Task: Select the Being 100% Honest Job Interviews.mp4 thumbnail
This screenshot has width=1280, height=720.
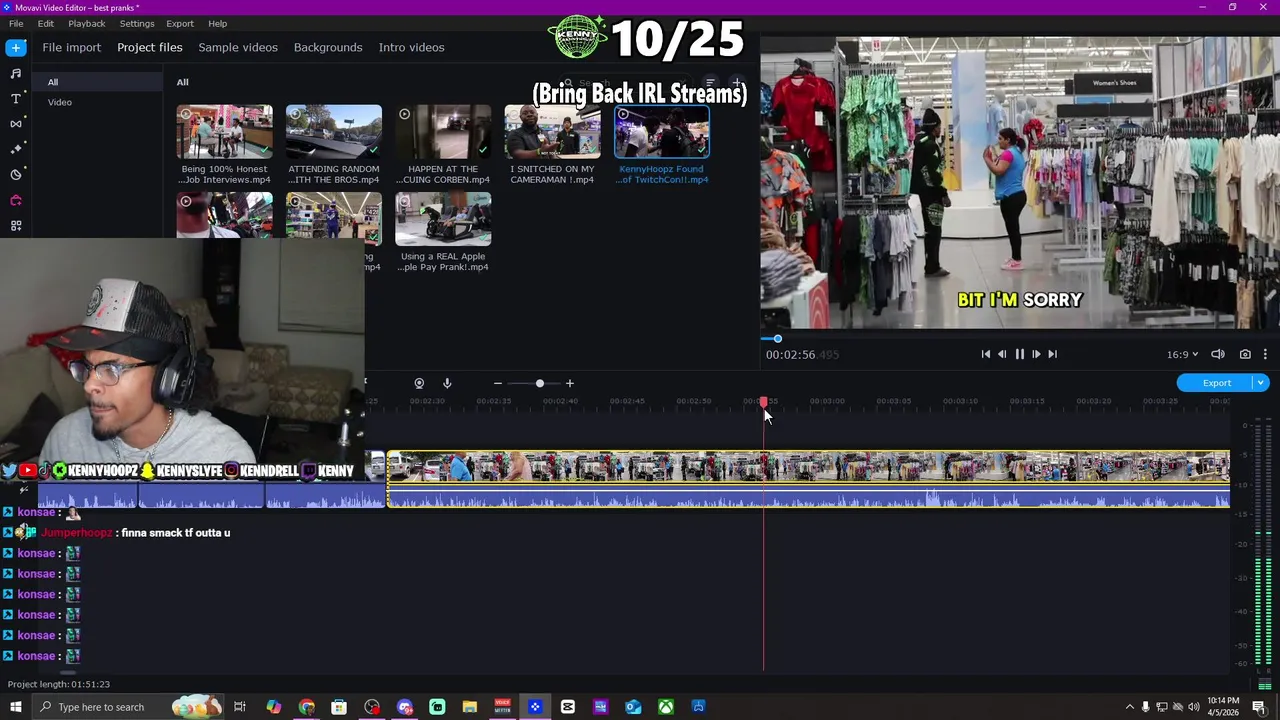Action: click(224, 131)
